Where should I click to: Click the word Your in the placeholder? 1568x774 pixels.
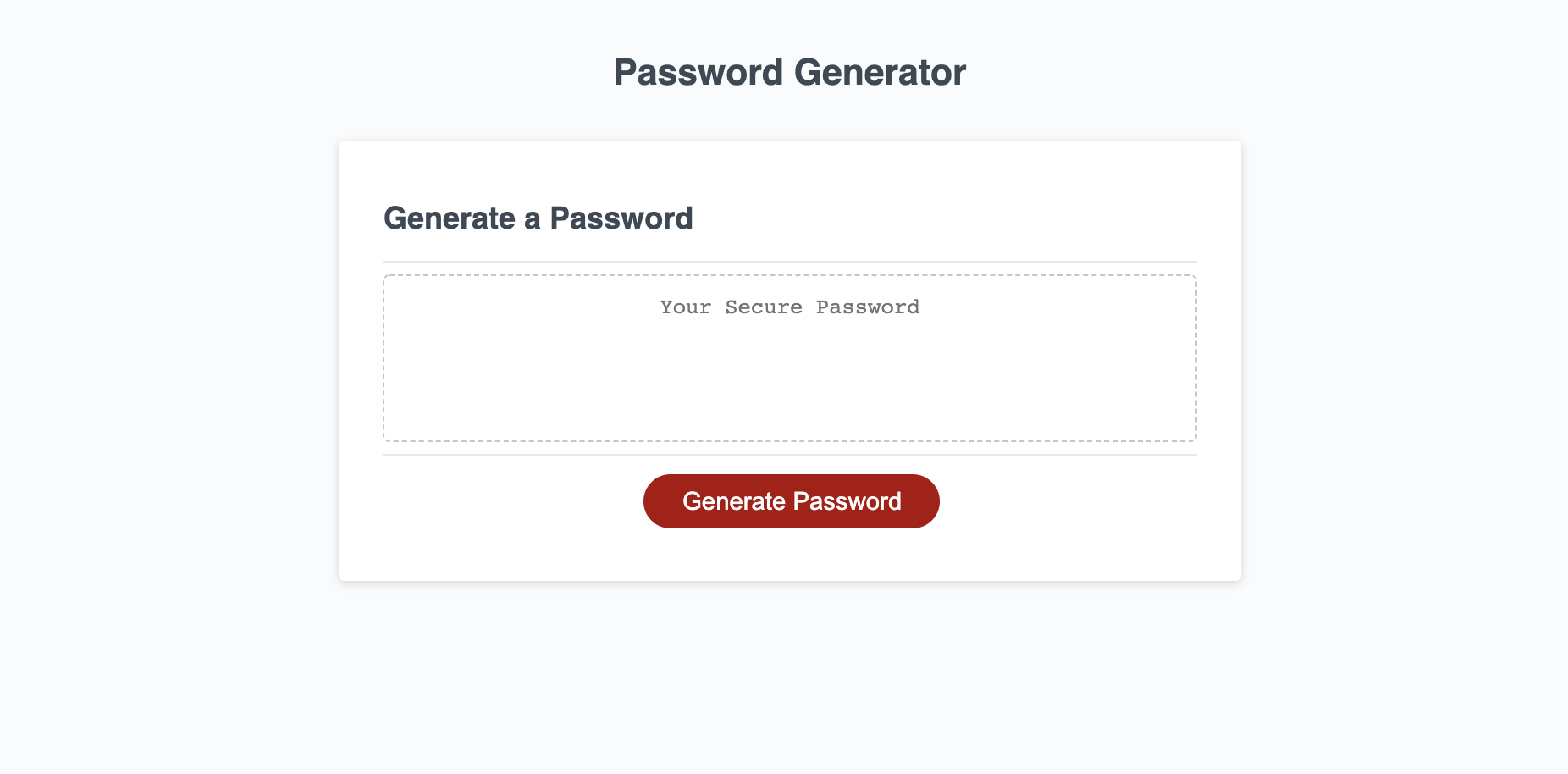click(x=685, y=307)
